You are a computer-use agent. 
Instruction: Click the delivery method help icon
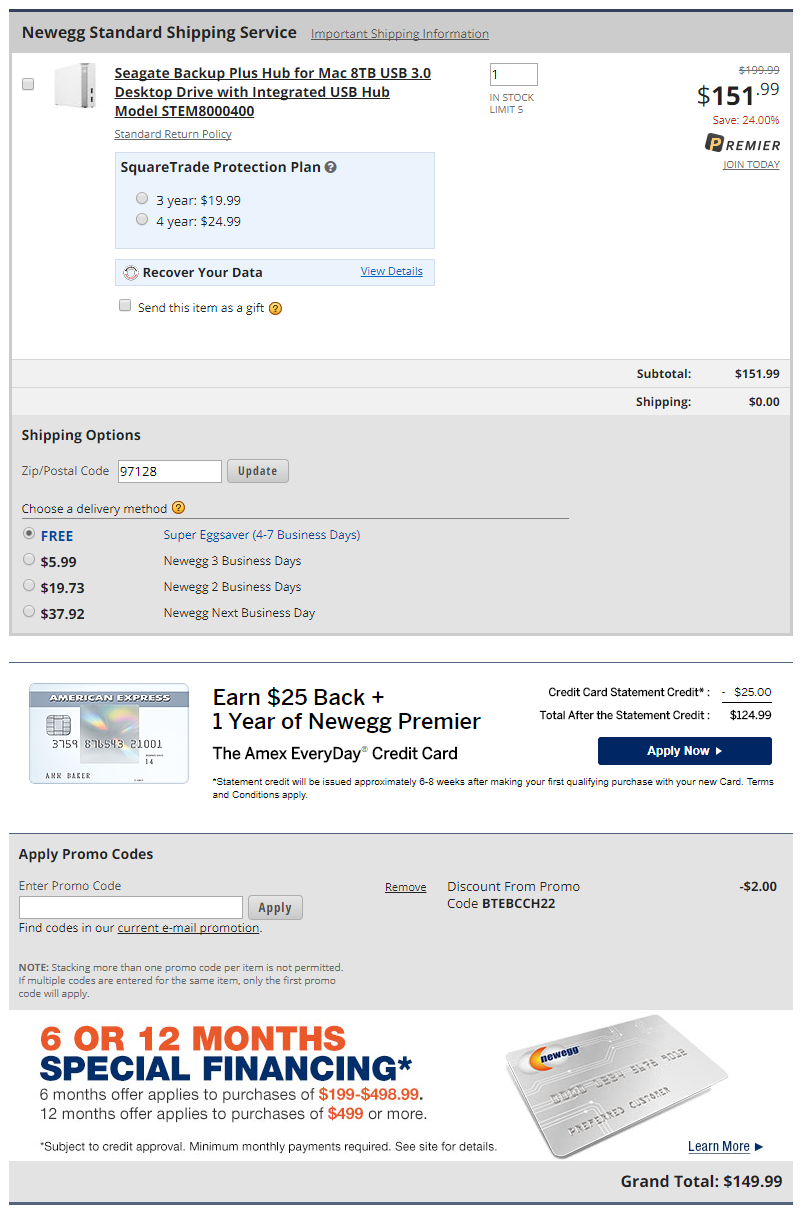coord(179,508)
